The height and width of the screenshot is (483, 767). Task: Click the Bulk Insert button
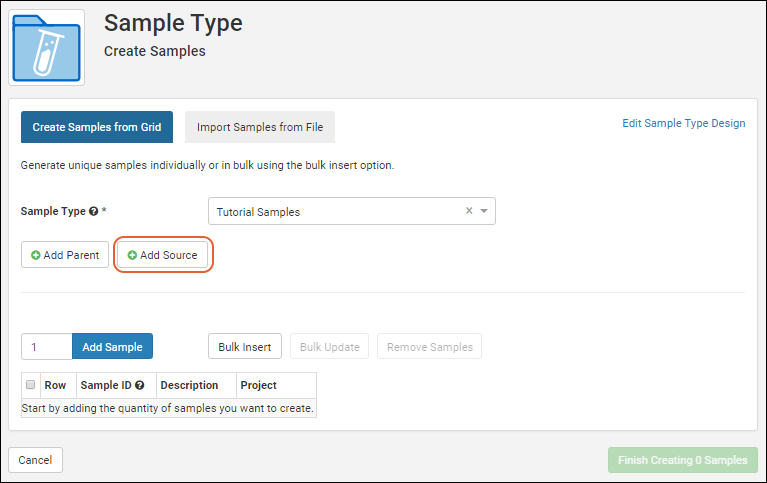click(x=245, y=347)
